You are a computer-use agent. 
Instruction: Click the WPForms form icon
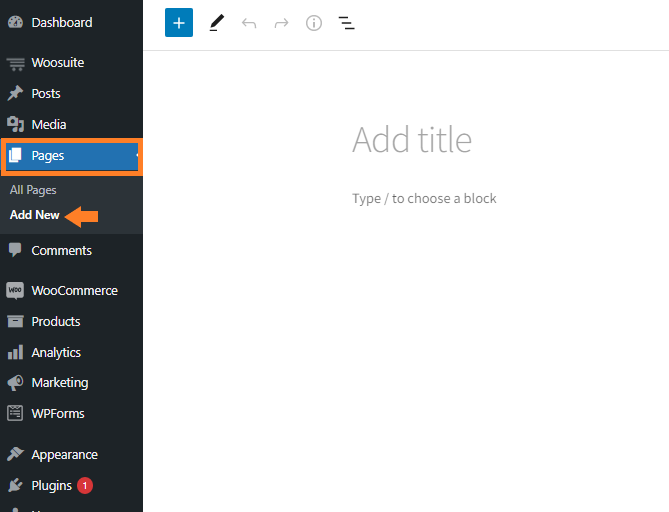click(15, 413)
